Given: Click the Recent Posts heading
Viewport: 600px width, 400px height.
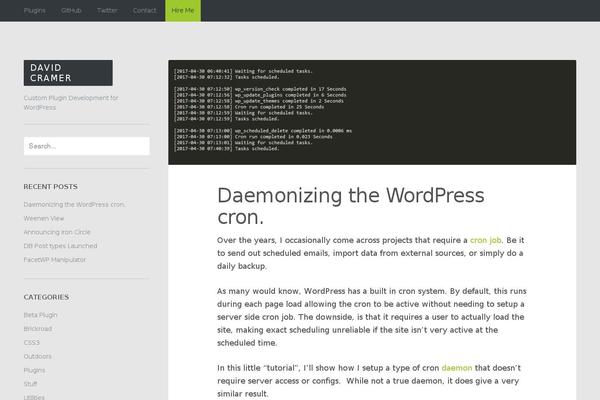Looking at the screenshot, I should pos(51,186).
